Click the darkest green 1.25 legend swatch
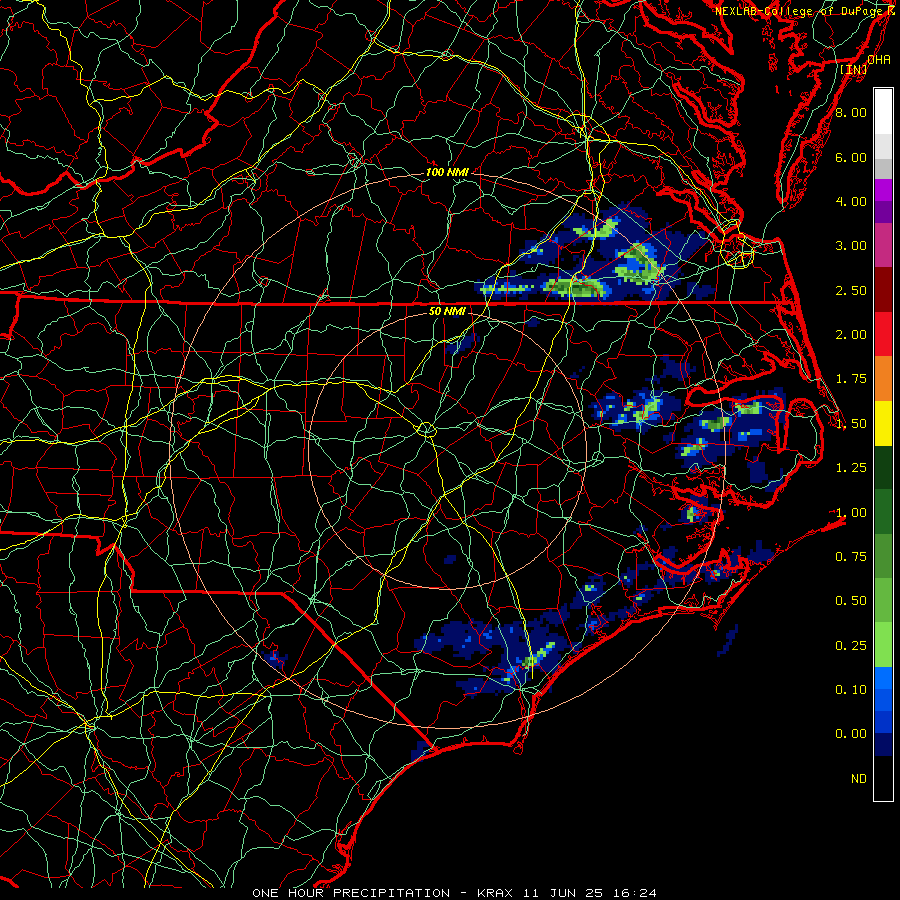 (883, 467)
